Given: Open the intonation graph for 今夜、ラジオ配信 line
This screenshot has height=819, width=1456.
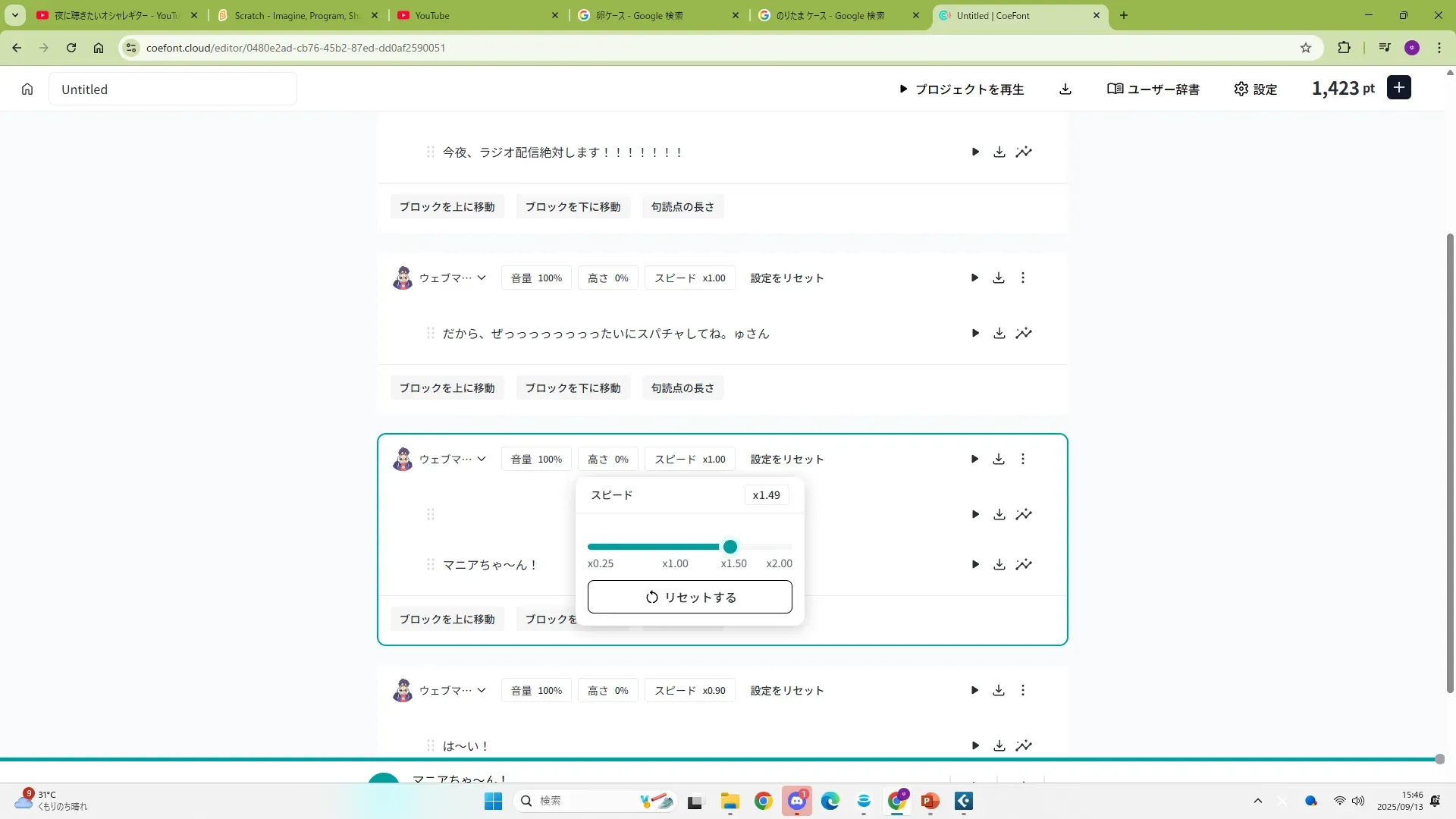Looking at the screenshot, I should point(1024,152).
